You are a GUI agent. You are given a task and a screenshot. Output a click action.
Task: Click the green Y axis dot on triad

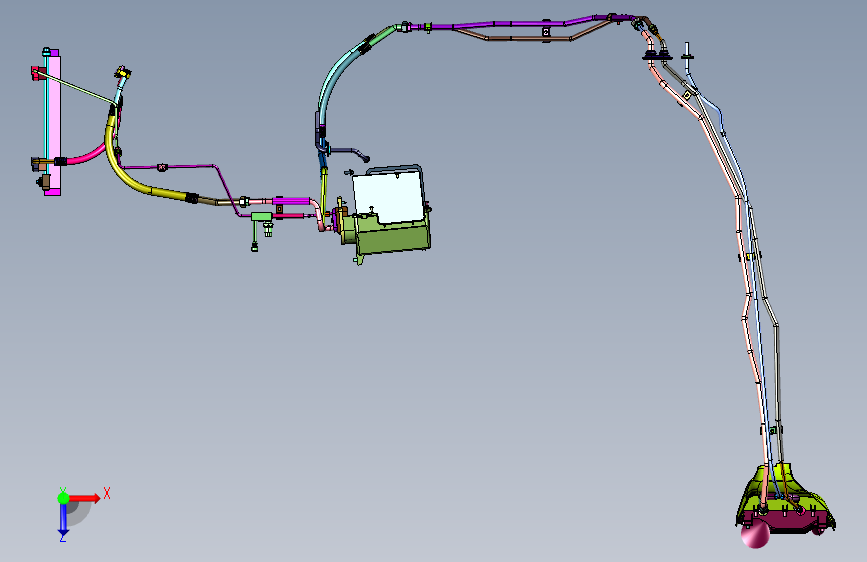(63, 498)
